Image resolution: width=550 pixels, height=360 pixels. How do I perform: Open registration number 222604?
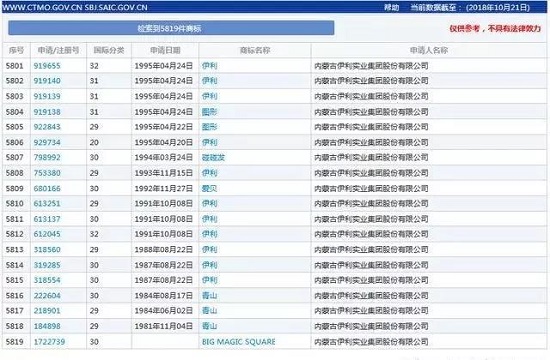click(x=47, y=295)
